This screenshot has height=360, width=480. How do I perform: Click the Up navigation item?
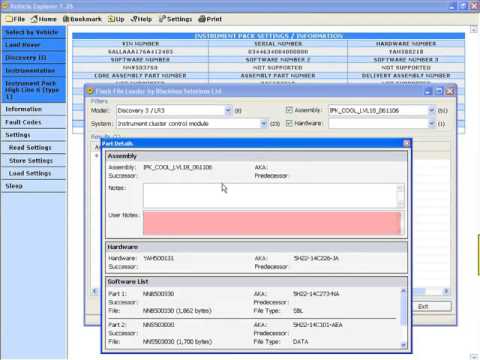point(116,19)
